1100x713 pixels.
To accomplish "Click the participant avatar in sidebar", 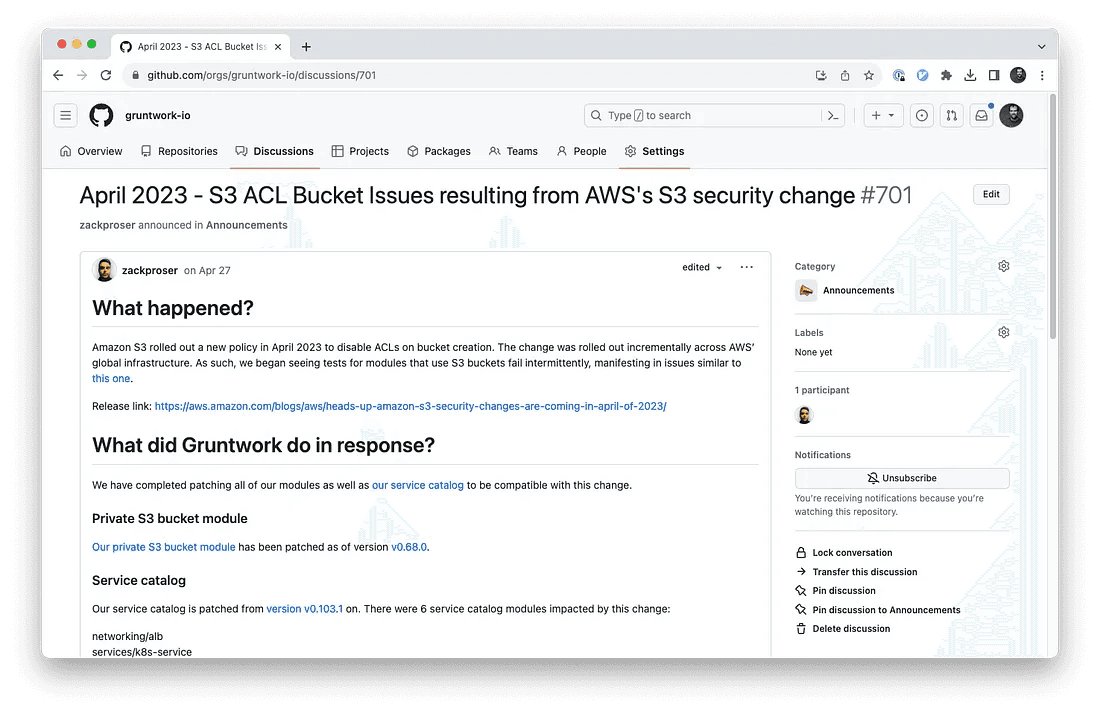I will 804,415.
